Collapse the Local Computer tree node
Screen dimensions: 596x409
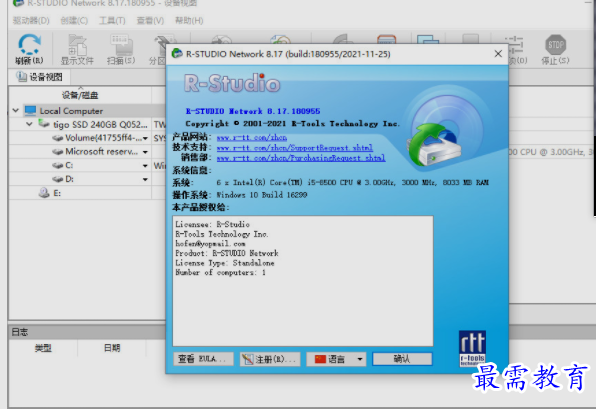pos(16,111)
